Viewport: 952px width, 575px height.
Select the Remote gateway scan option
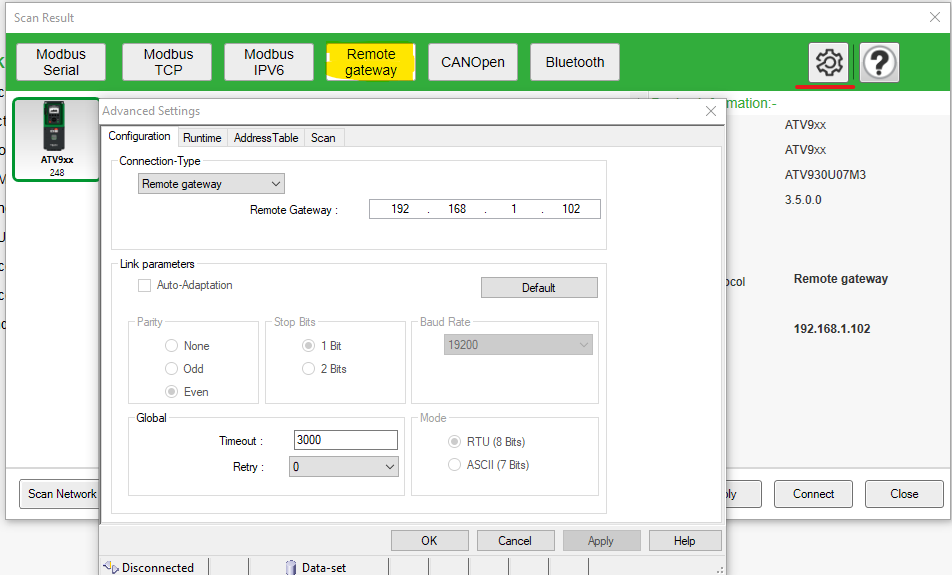click(371, 62)
